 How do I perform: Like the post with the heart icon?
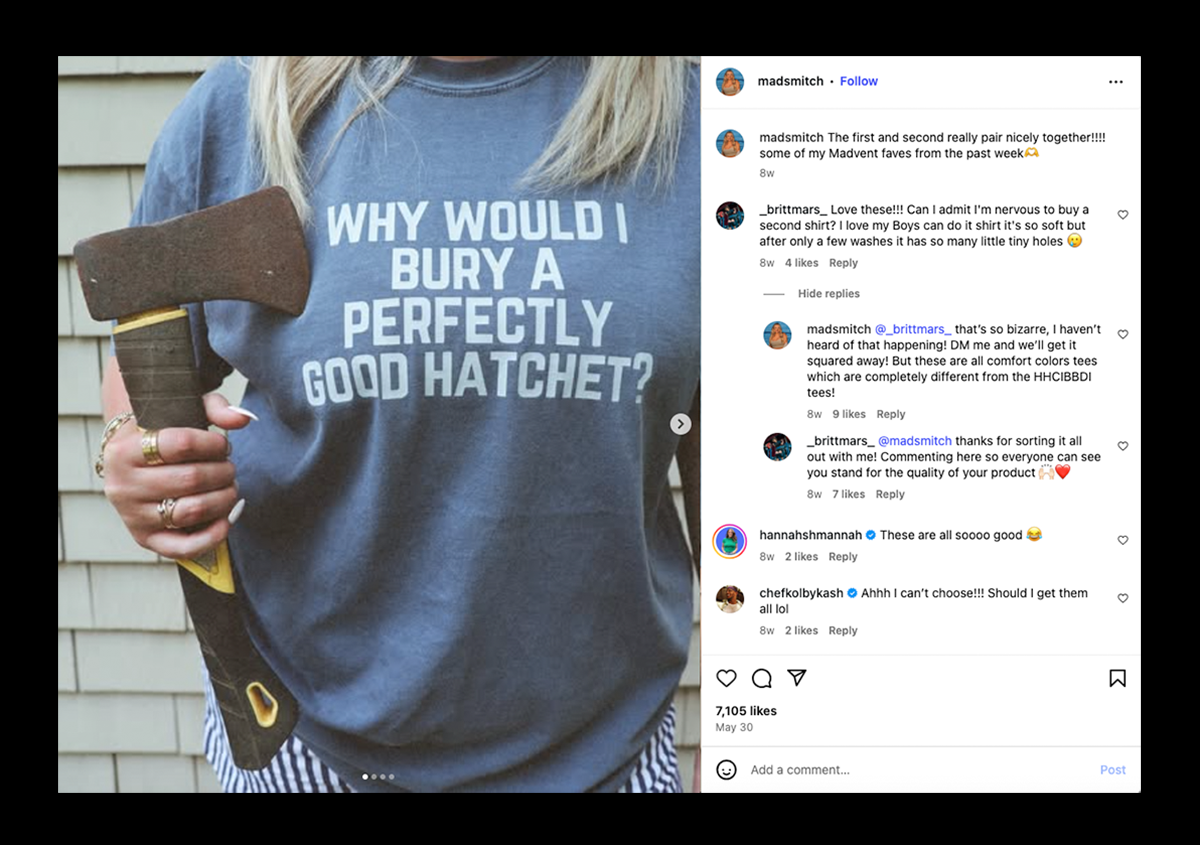tap(727, 678)
